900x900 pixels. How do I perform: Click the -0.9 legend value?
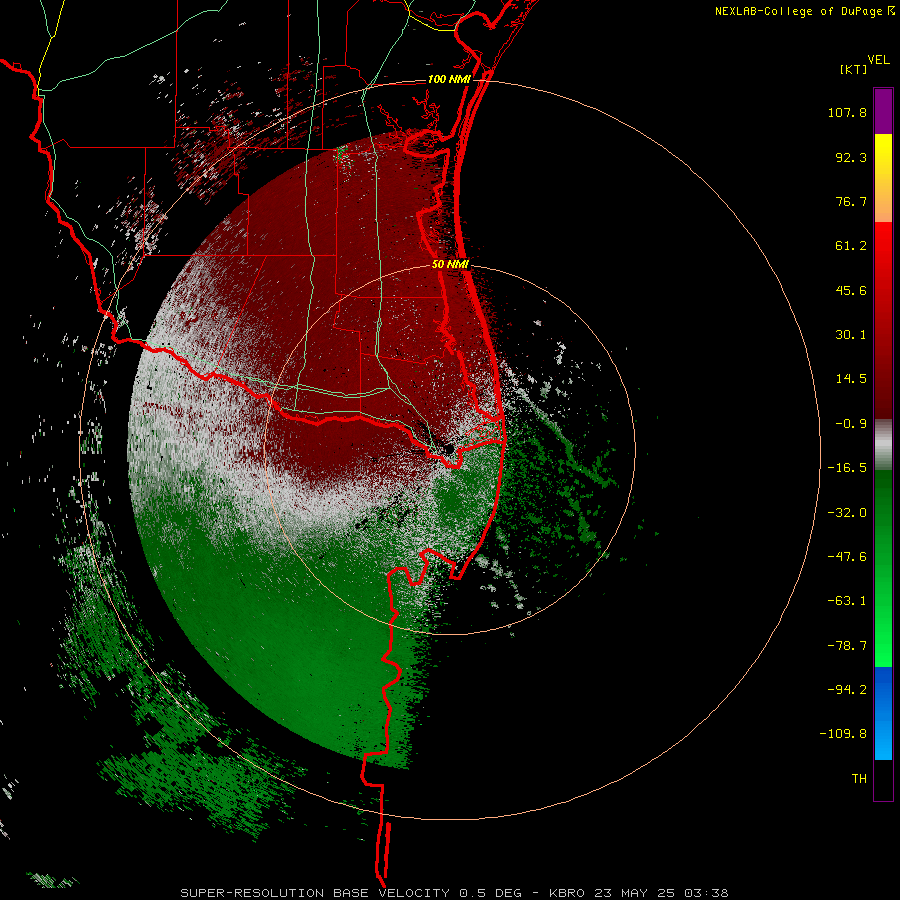tap(851, 424)
